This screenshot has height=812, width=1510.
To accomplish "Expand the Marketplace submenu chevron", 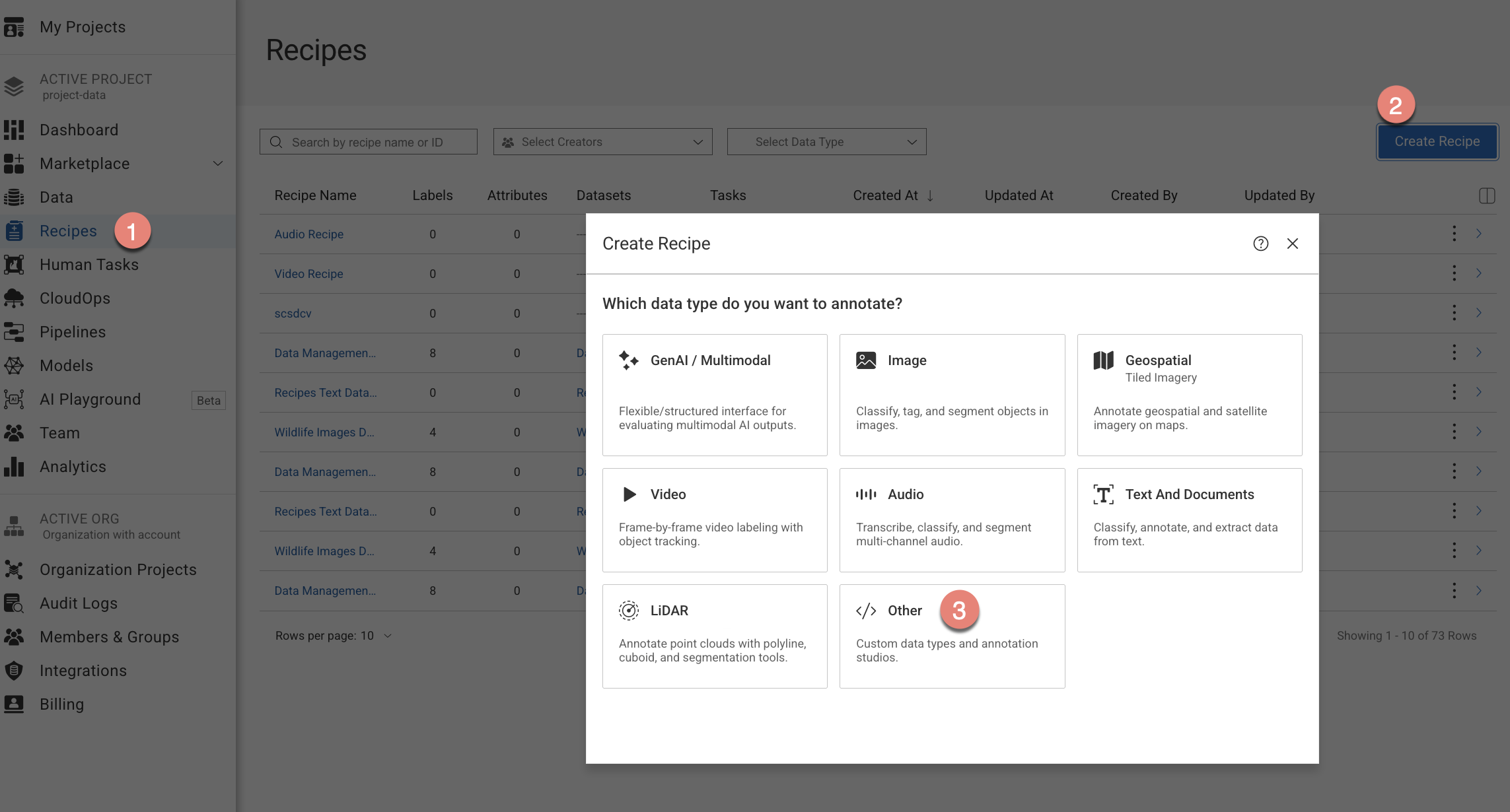I will [x=217, y=164].
